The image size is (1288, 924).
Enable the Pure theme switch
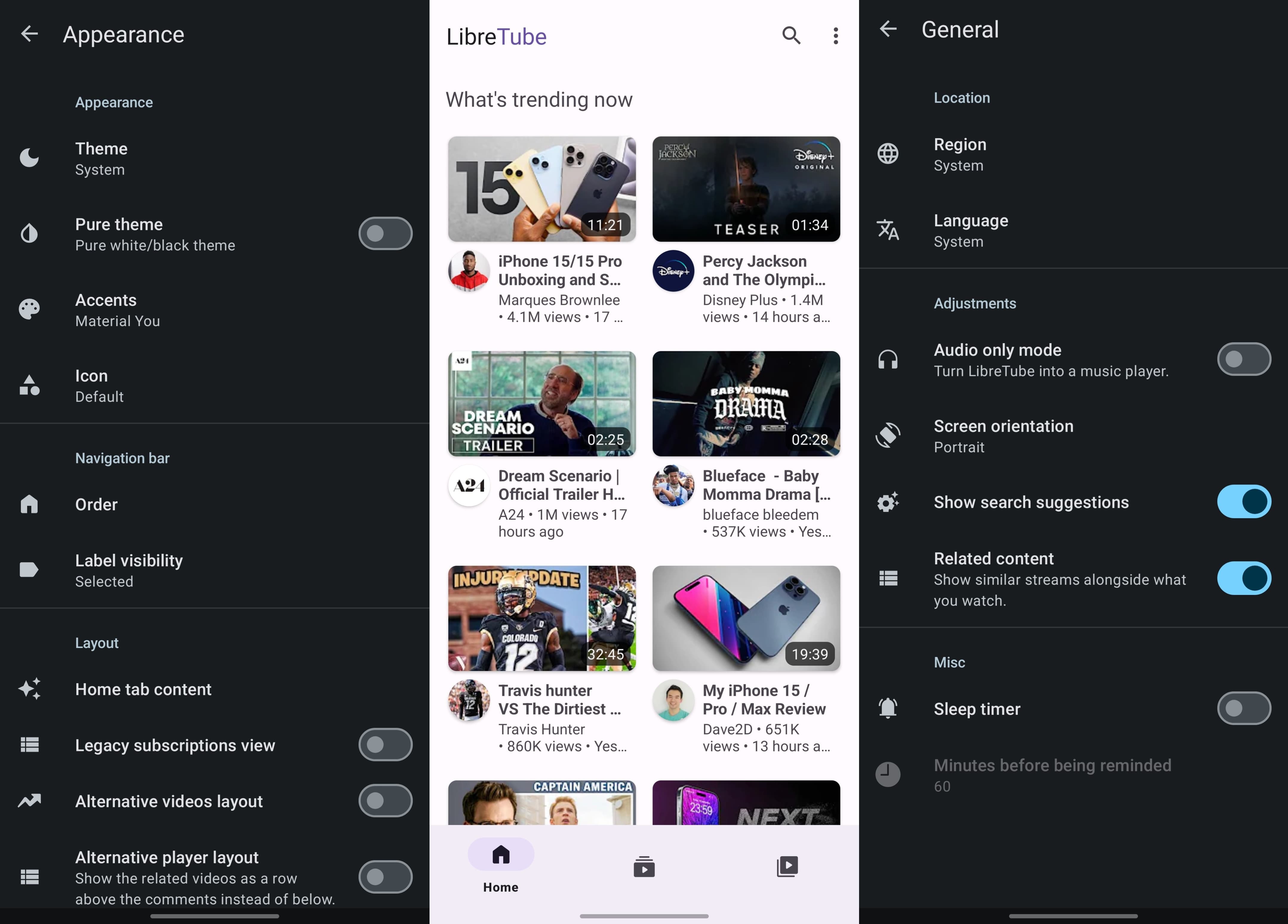(x=385, y=233)
